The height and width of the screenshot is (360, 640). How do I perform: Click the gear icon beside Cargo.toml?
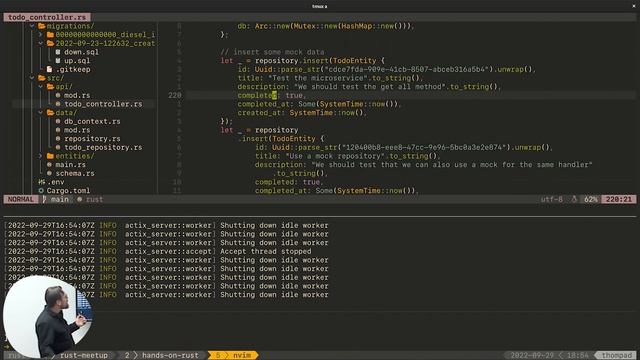(41, 191)
